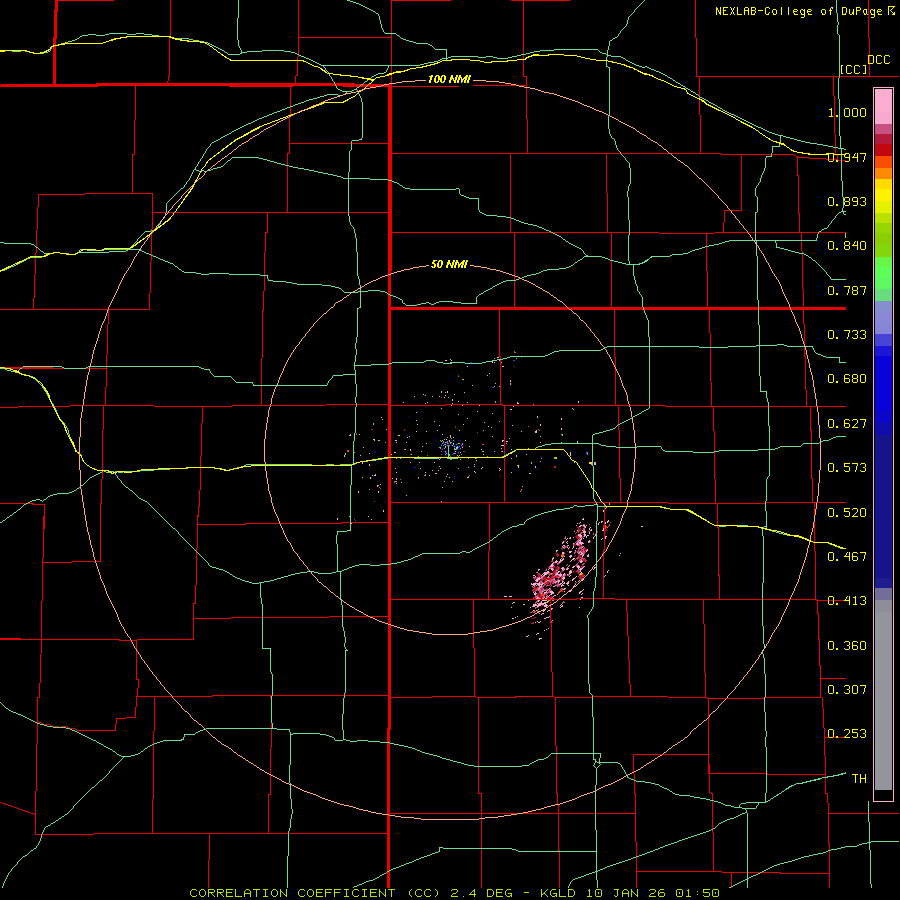Screen dimensions: 900x900
Task: Click the bottom caption naming Correlation Coefficient product
Action: click(454, 893)
